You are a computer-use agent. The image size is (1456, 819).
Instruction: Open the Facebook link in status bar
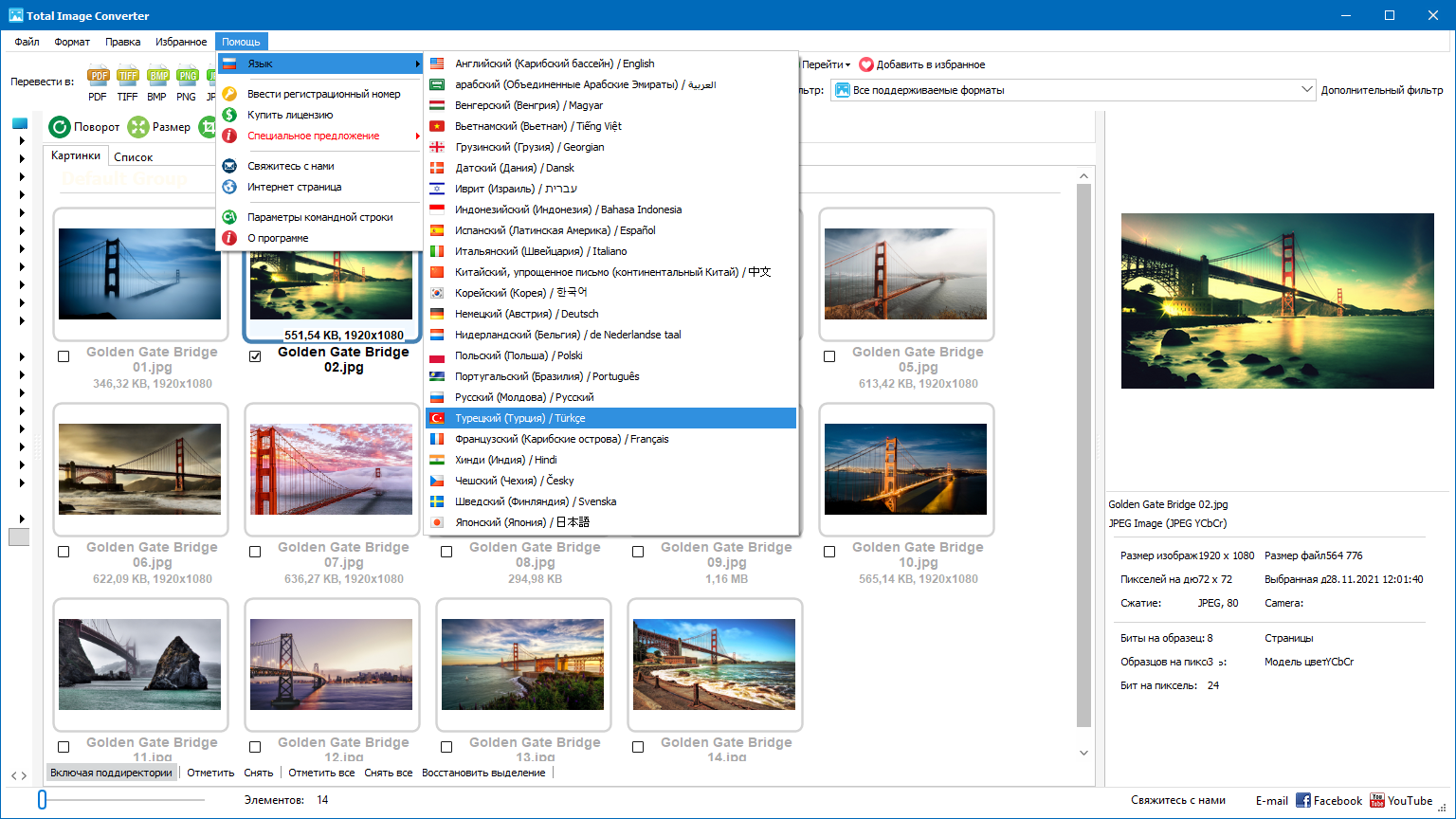click(1329, 801)
